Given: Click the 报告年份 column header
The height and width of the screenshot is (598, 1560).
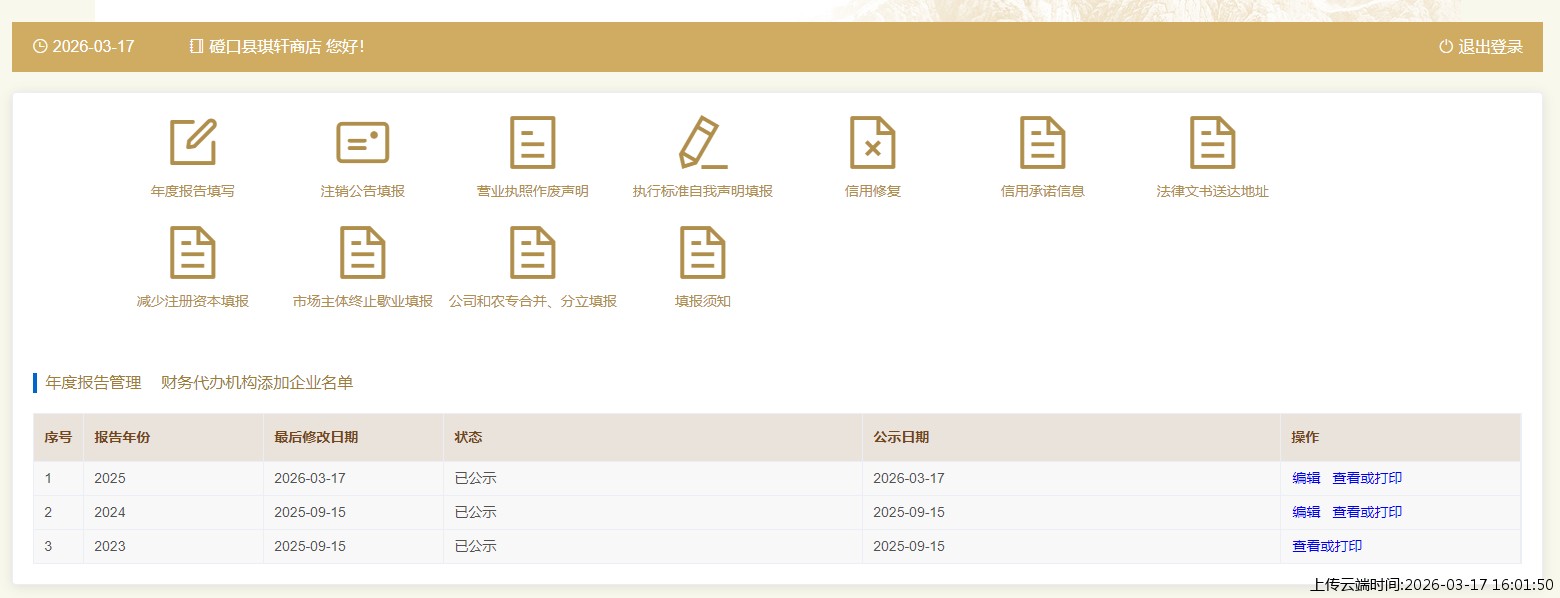Looking at the screenshot, I should tap(122, 437).
